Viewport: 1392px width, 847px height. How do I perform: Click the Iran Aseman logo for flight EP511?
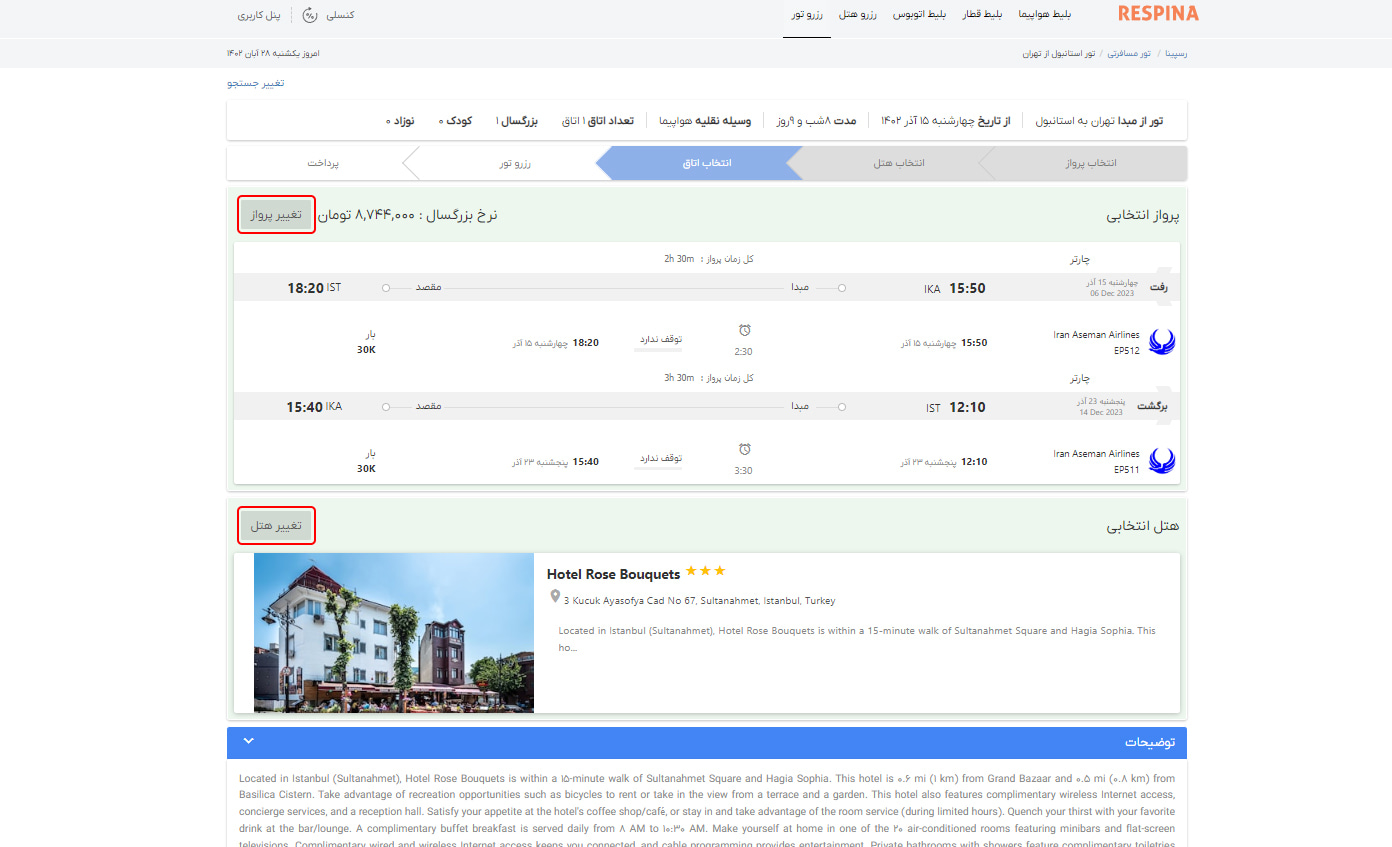(1162, 461)
